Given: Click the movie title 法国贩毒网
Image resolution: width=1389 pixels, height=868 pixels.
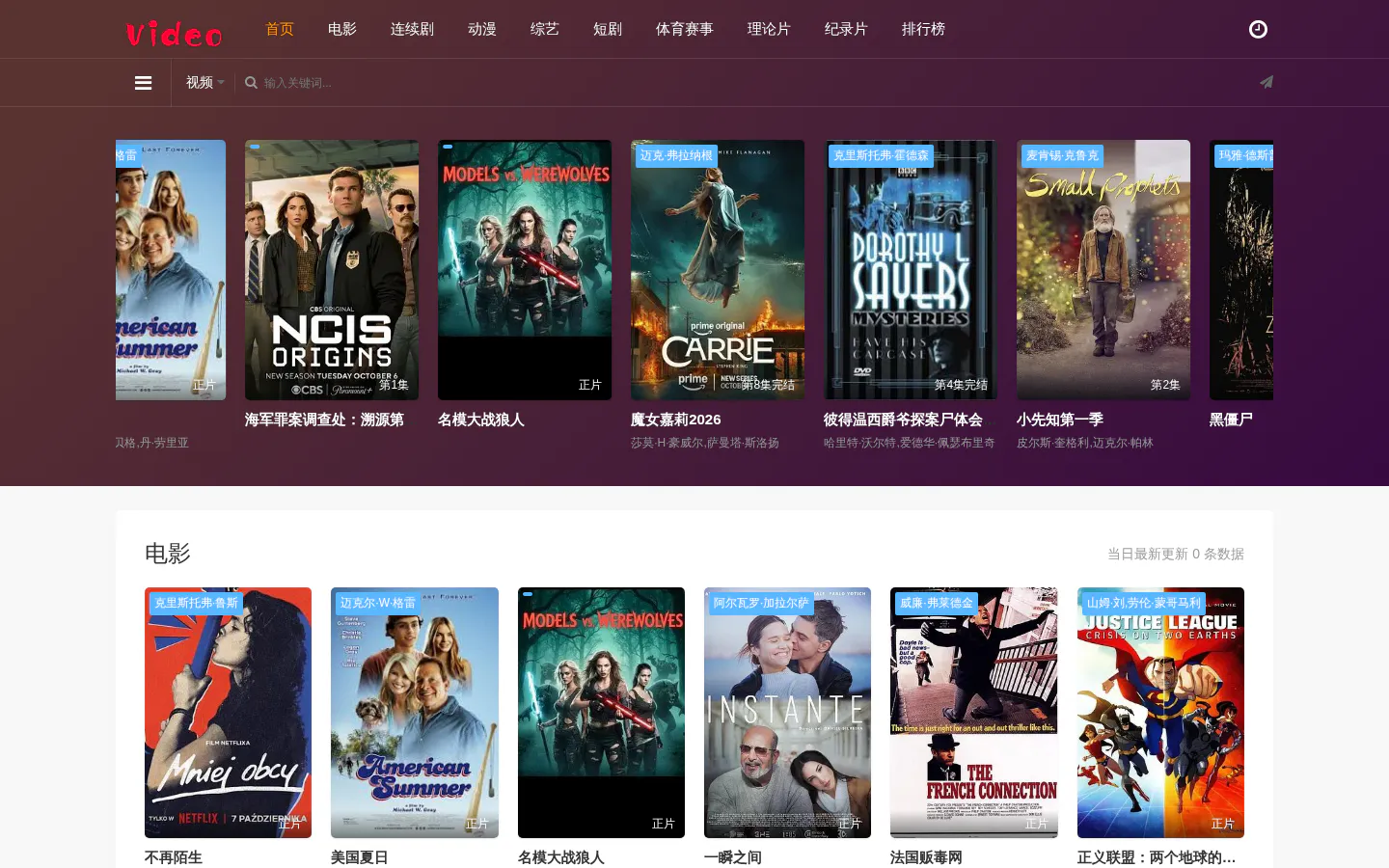Looking at the screenshot, I should point(927,857).
